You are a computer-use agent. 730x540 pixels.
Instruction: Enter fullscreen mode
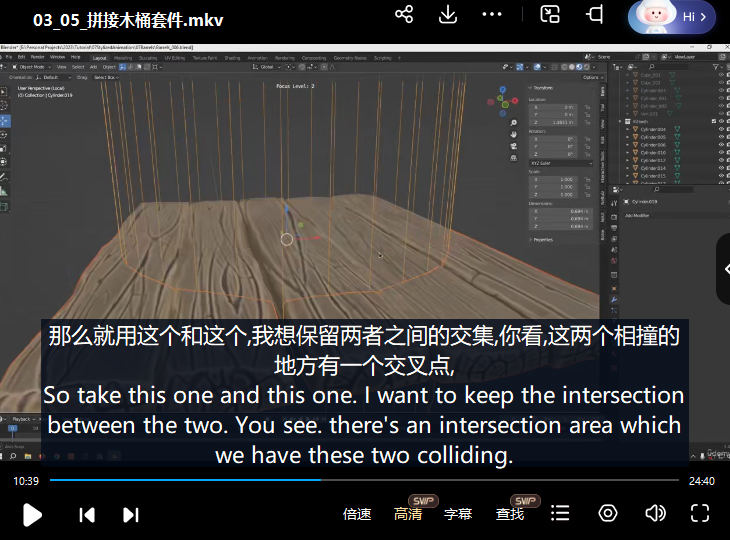point(700,513)
